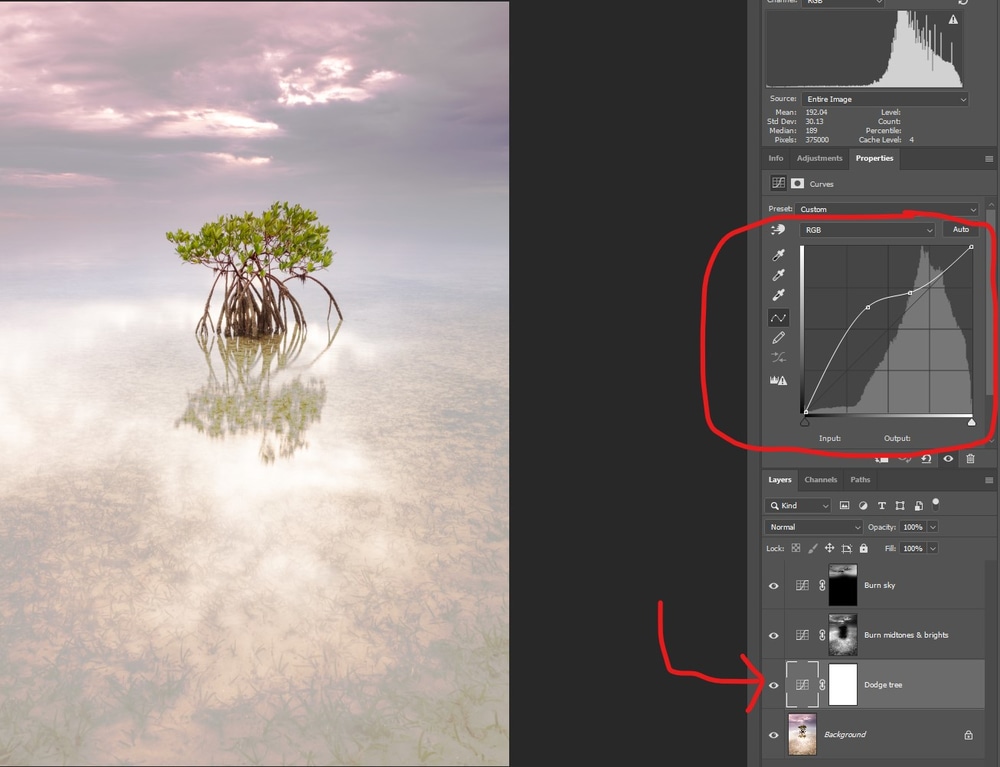1000x767 pixels.
Task: Filter layers by type layers
Action: pyautogui.click(x=881, y=506)
